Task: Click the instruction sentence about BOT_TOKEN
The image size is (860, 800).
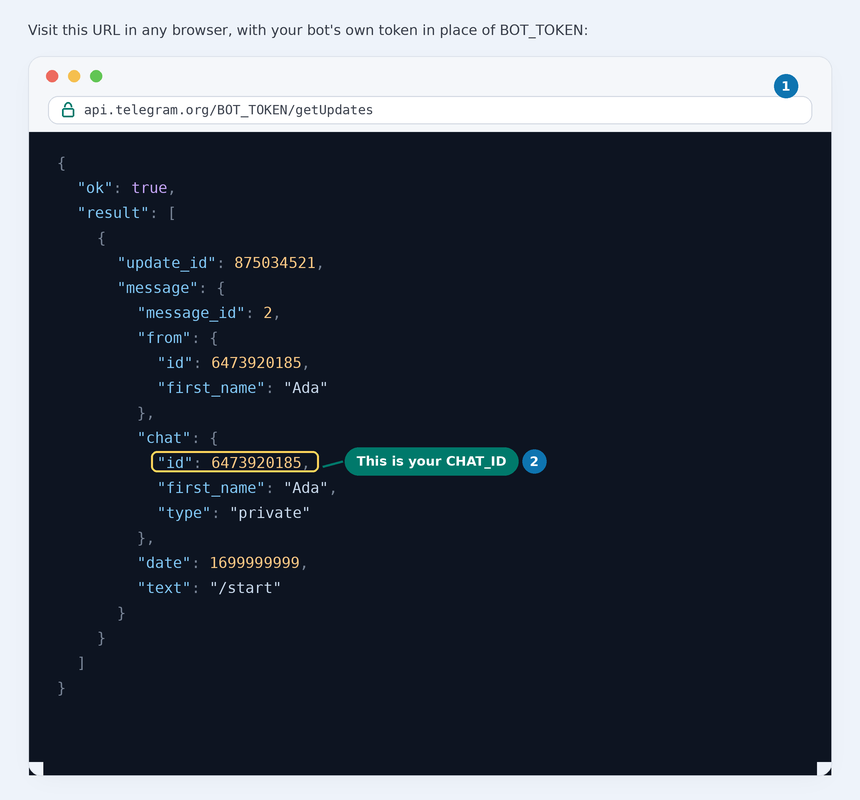Action: 308,30
